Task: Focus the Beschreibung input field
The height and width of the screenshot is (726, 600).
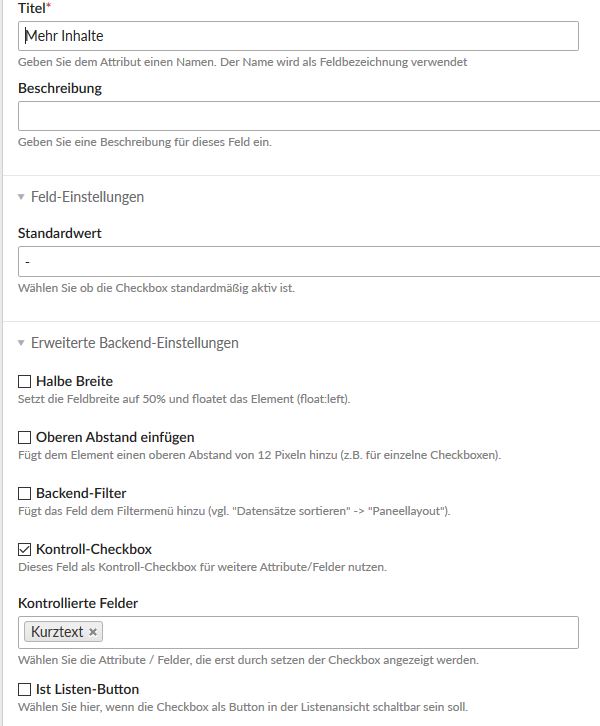Action: click(x=308, y=116)
